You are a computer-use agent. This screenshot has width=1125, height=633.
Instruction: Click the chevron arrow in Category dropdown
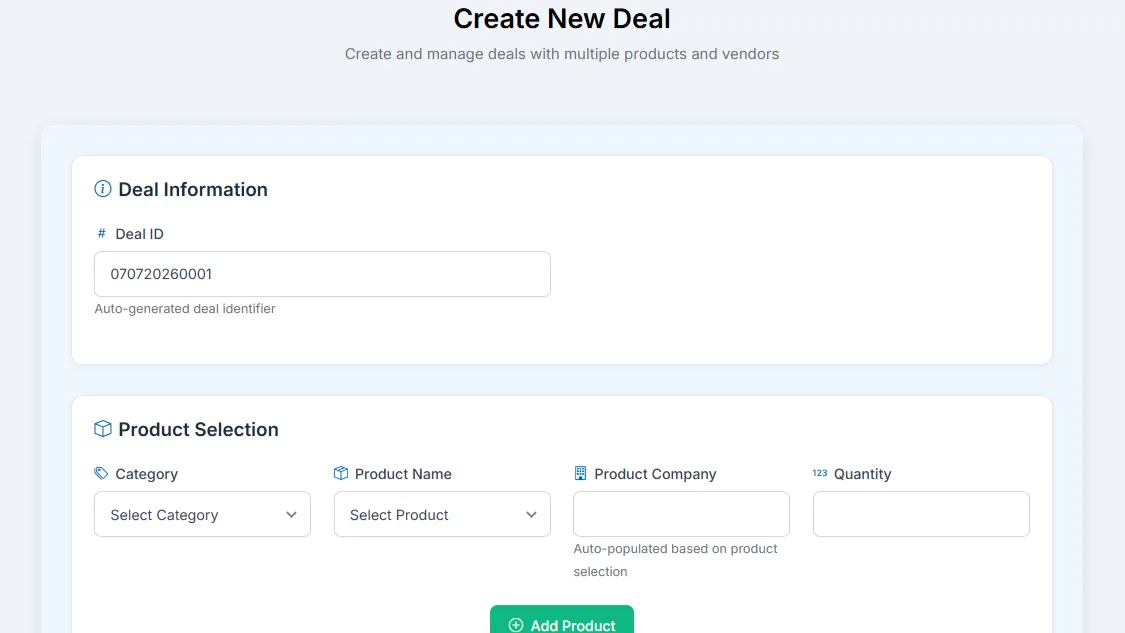291,515
